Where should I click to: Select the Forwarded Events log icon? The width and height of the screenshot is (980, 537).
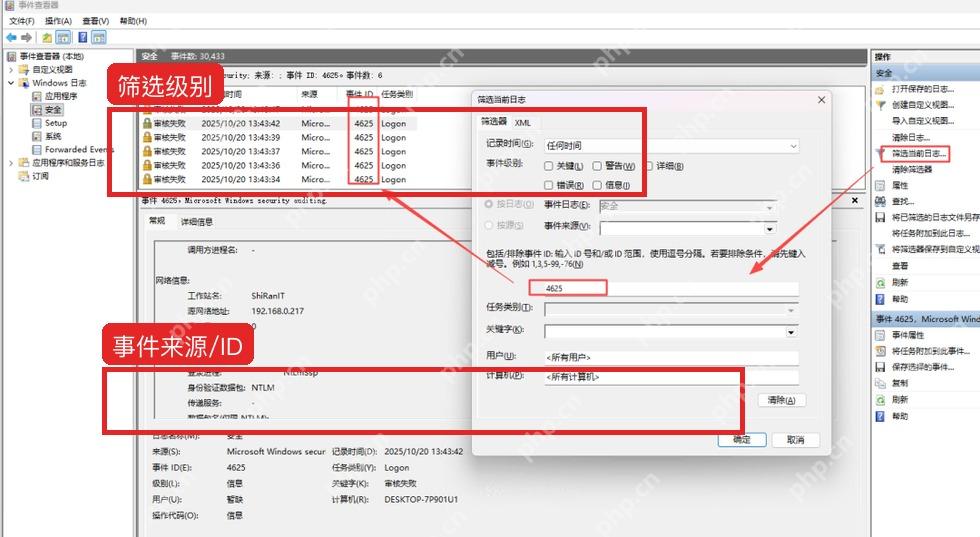pos(37,150)
